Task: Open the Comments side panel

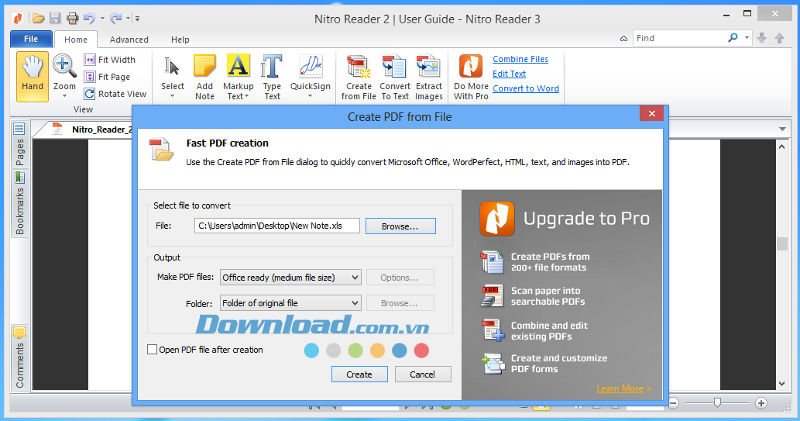Action: click(19, 358)
